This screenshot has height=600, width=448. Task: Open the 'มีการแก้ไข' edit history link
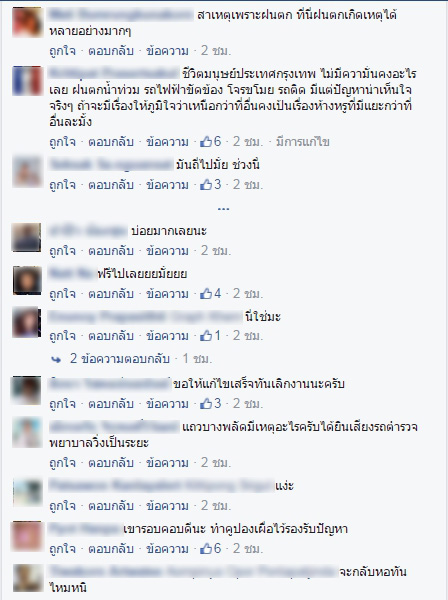tap(303, 142)
